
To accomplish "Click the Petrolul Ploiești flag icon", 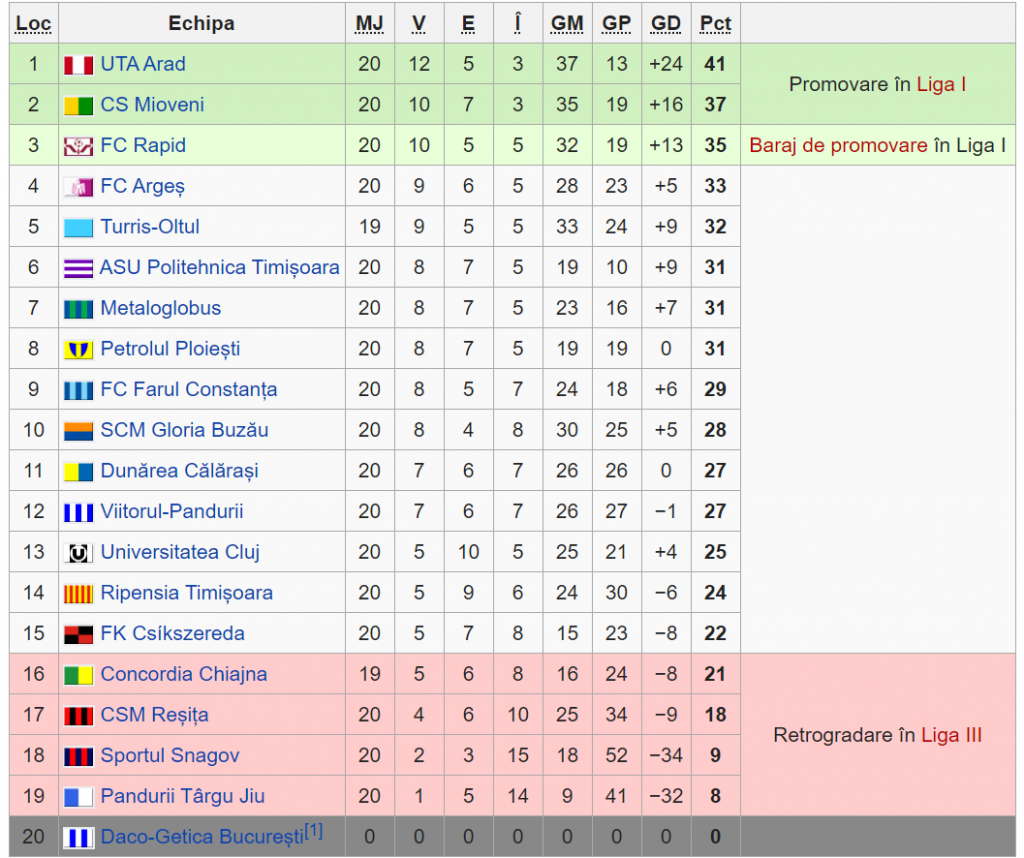I will click(78, 350).
